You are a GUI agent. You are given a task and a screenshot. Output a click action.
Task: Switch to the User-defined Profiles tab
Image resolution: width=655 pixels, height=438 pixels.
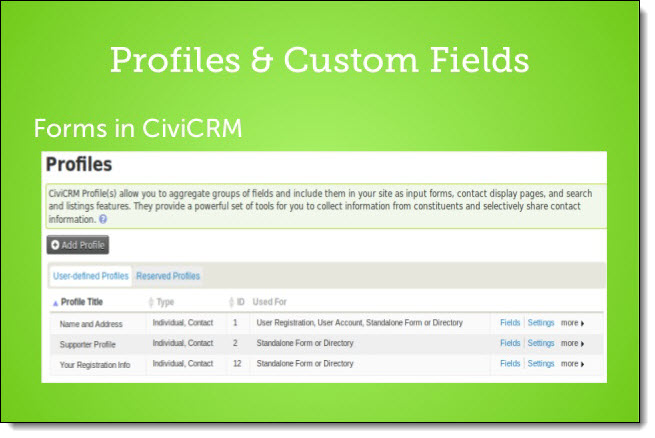coord(91,276)
